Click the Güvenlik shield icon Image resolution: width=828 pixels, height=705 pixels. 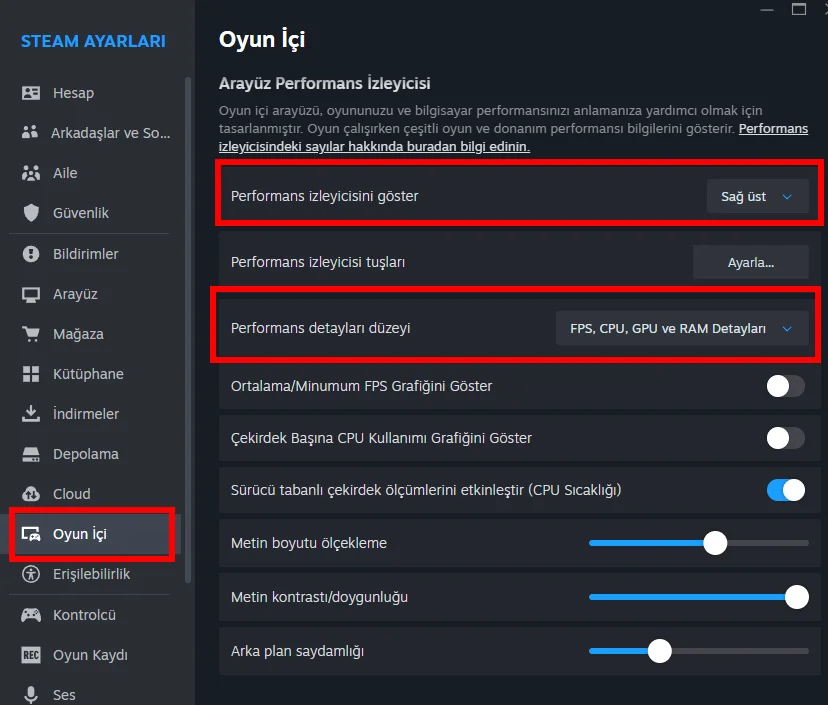tap(31, 213)
